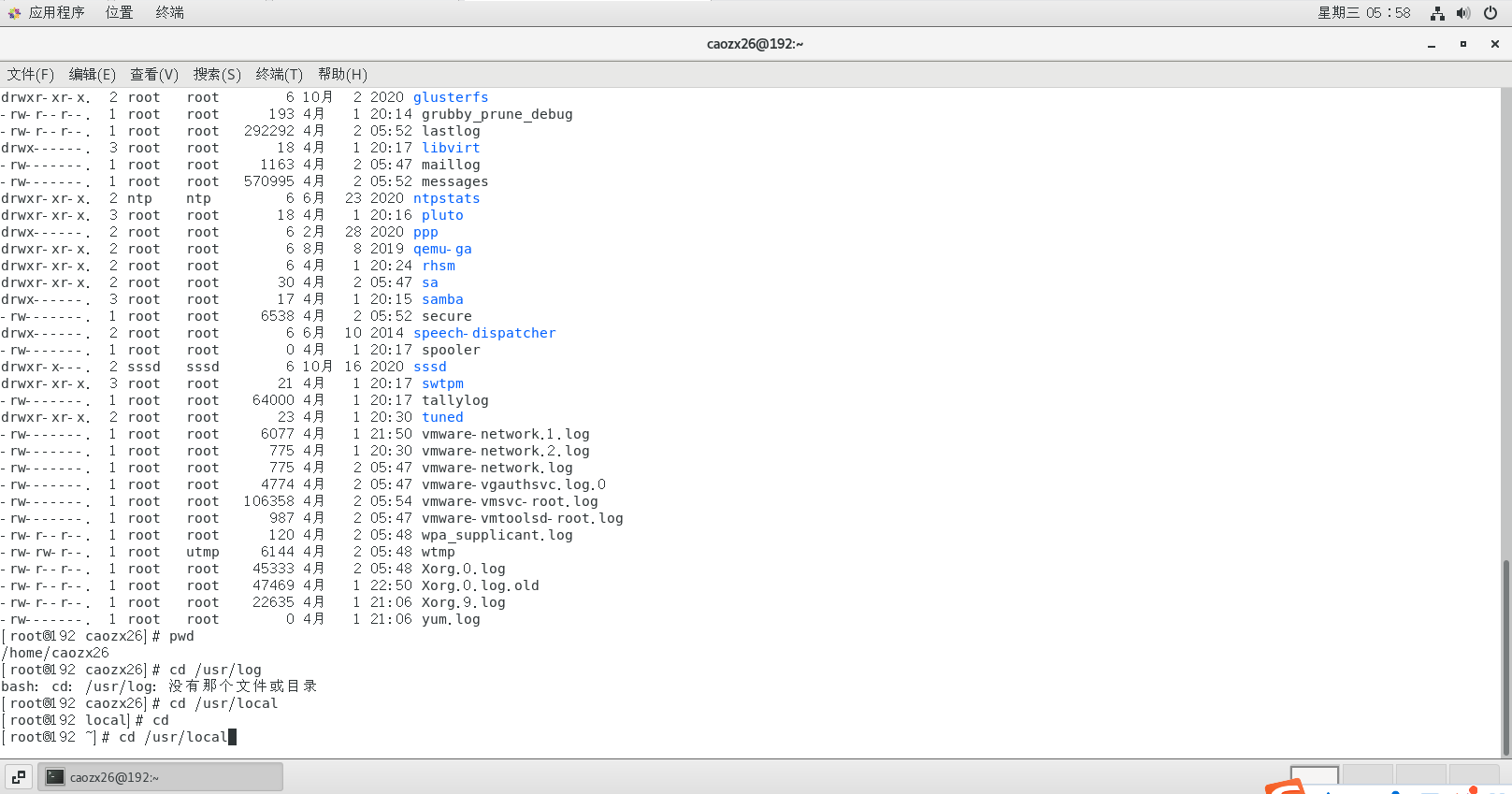Screen dimensions: 1512x794
Task: Minimize the terminal window
Action: [x=1432, y=44]
